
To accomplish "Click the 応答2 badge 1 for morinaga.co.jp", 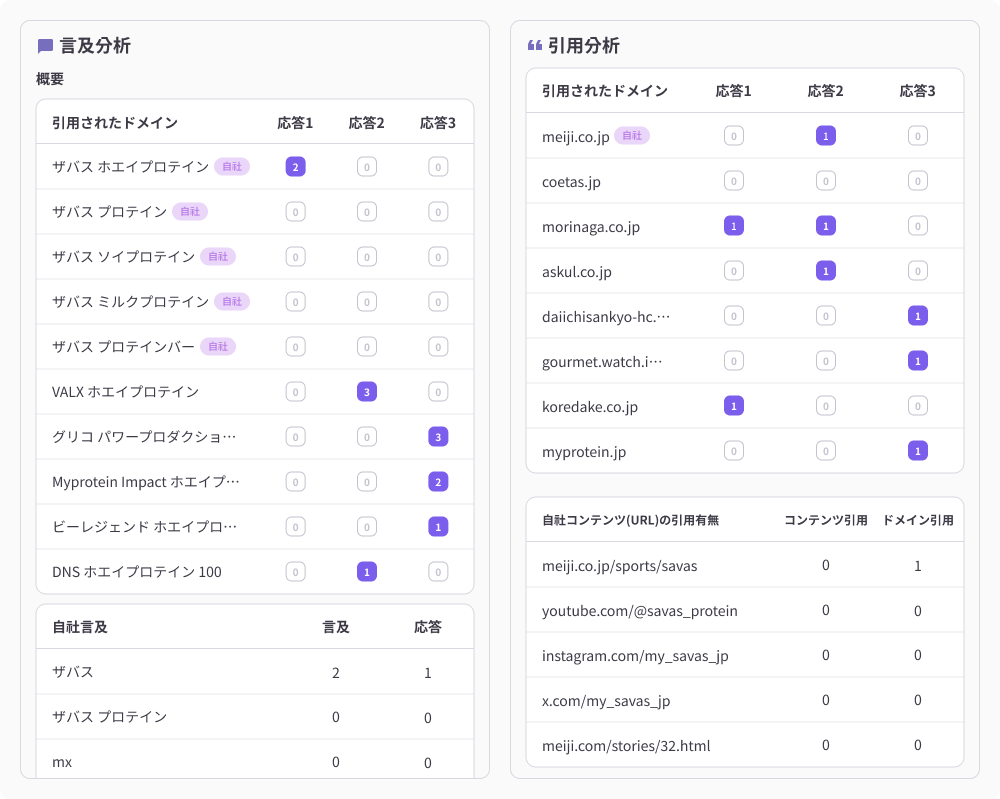I will pos(826,226).
